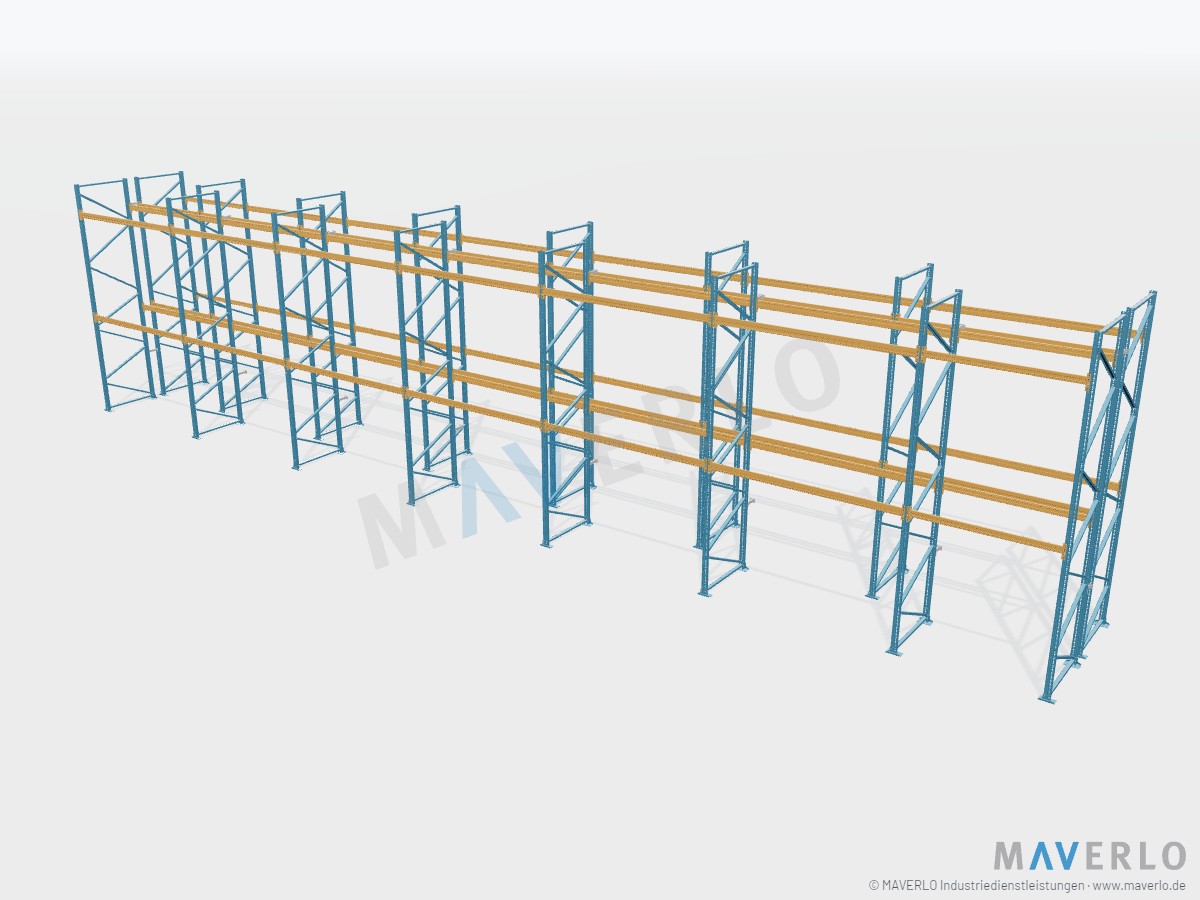The width and height of the screenshot is (1200, 900).
Task: Click the MAVERLO logo in the corner
Action: pos(1090,856)
